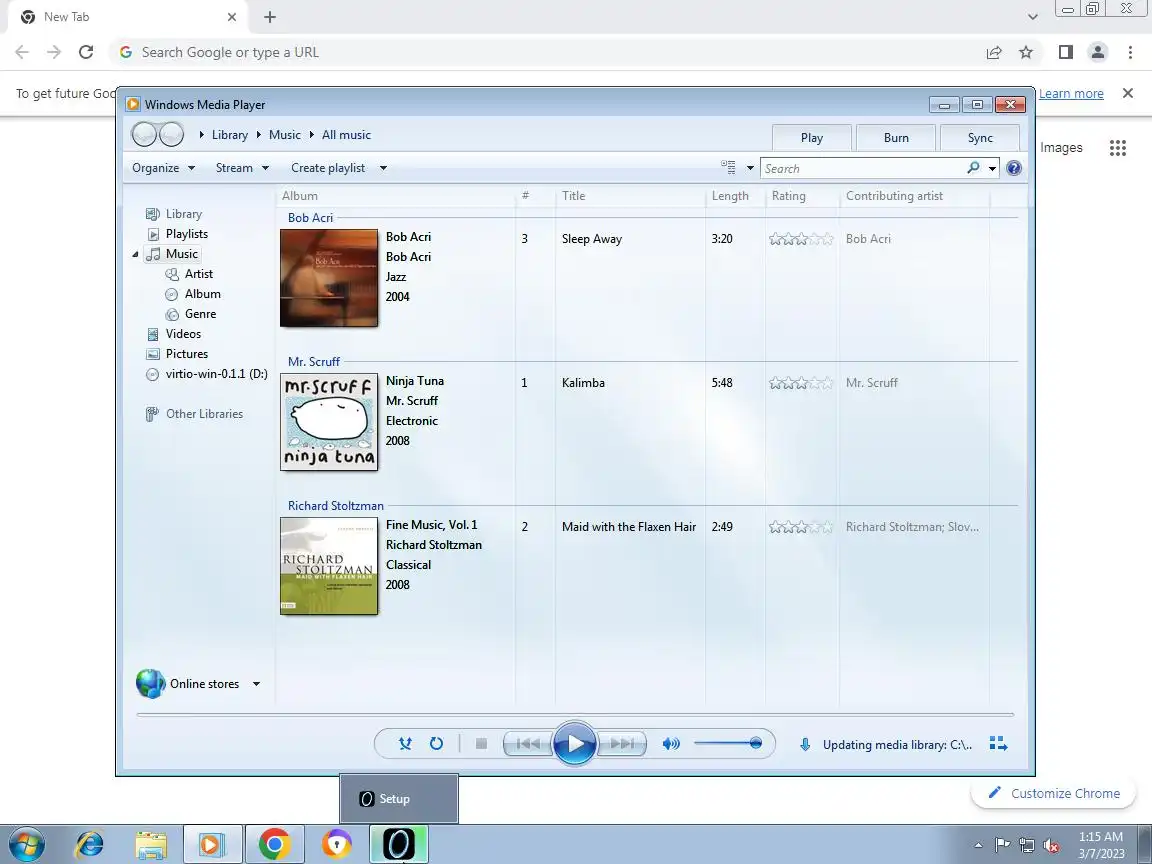Skip to the next track
The image size is (1152, 864).
tap(622, 744)
